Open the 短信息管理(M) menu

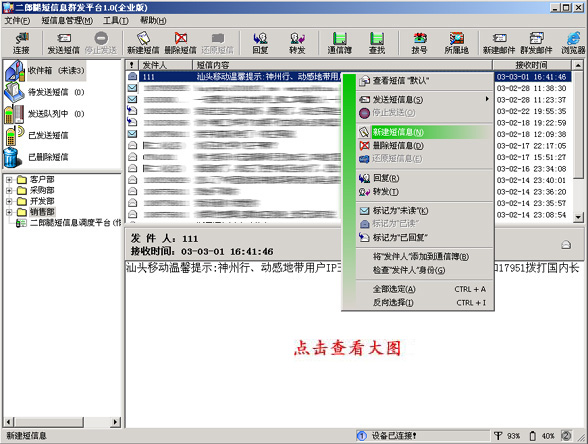pos(67,21)
